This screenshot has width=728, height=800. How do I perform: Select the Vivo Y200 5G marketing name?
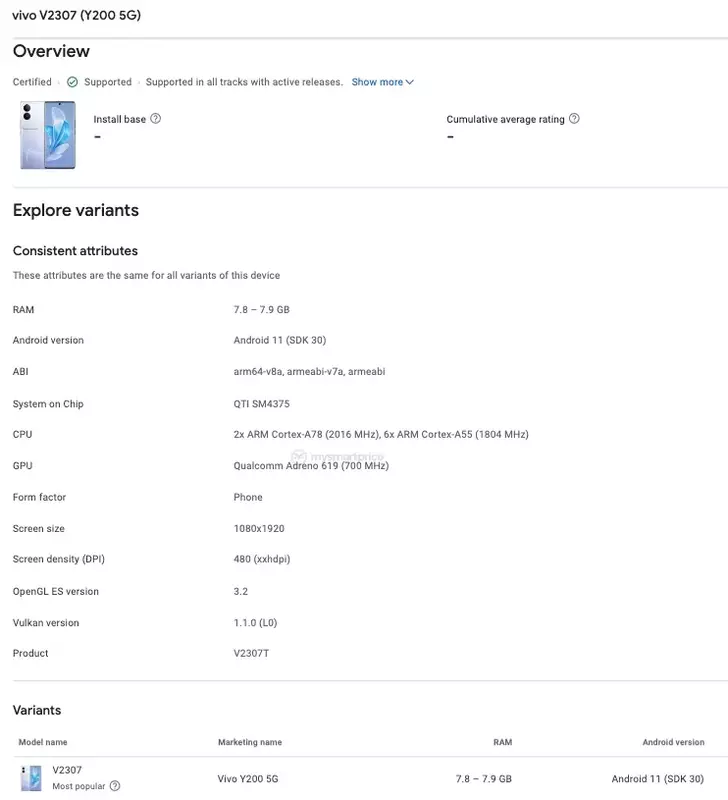(248, 779)
